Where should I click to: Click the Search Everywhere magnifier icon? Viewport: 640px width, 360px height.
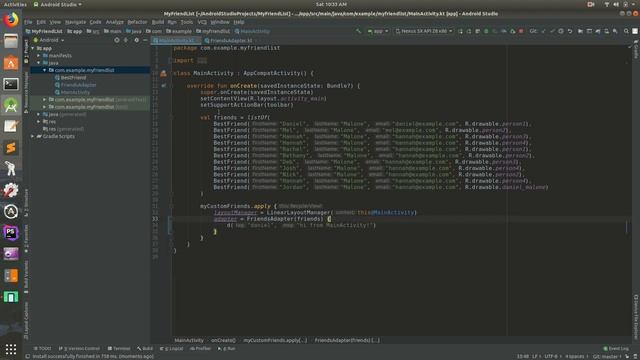pos(626,31)
